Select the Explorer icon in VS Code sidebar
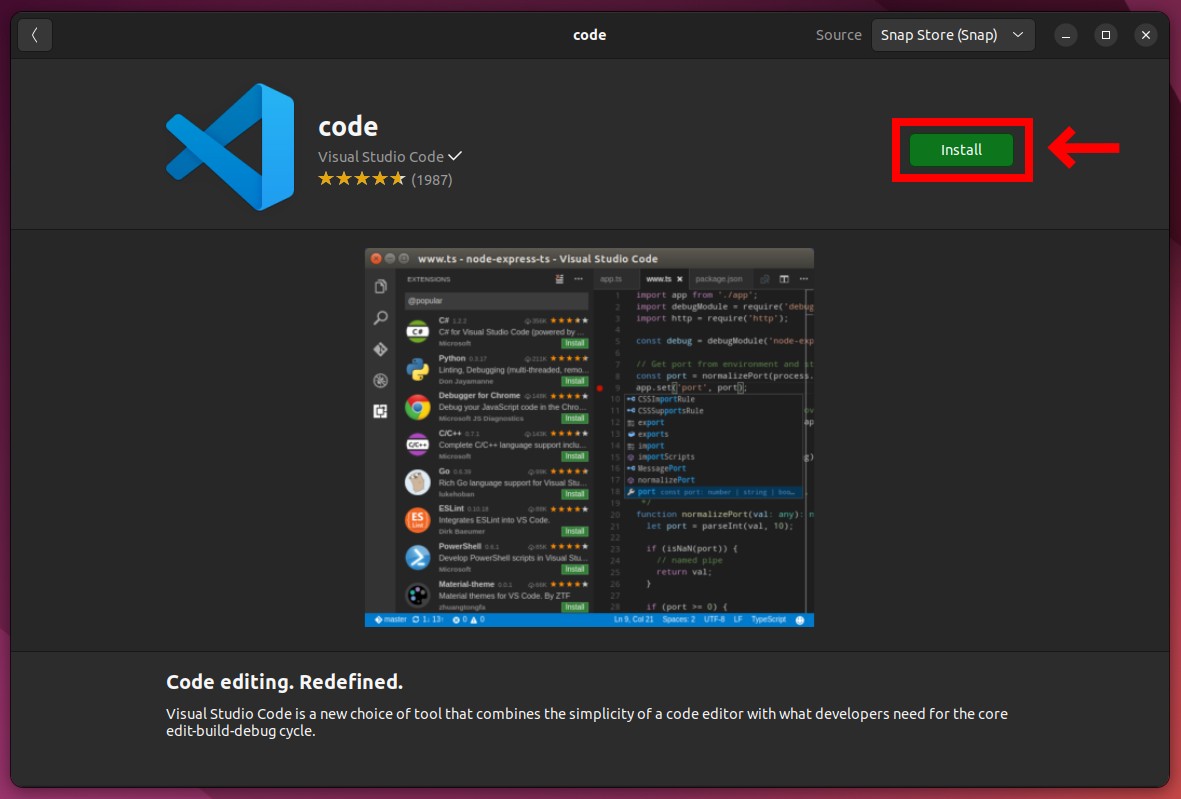The image size is (1181, 799). click(381, 285)
